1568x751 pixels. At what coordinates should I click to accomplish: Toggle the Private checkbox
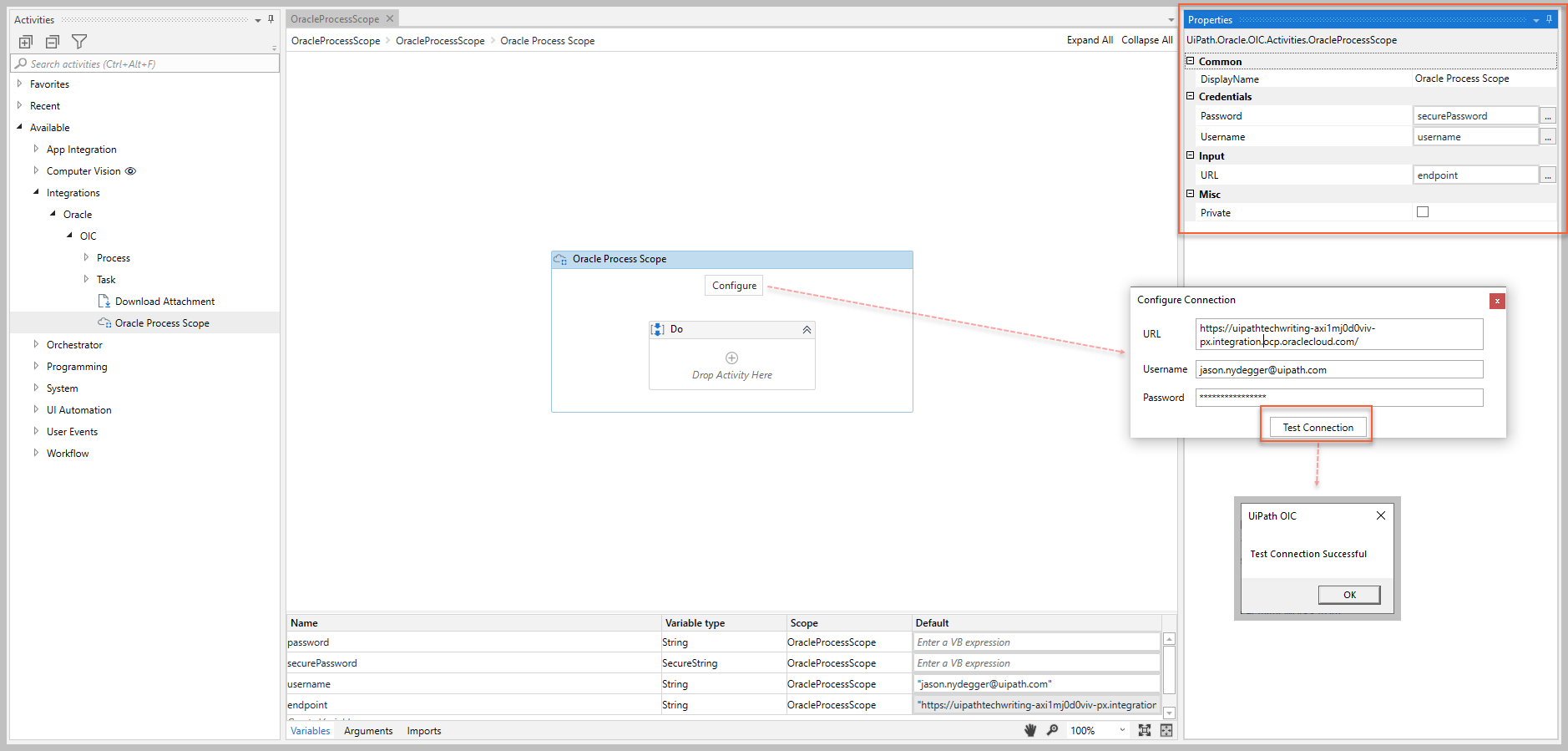(1423, 212)
